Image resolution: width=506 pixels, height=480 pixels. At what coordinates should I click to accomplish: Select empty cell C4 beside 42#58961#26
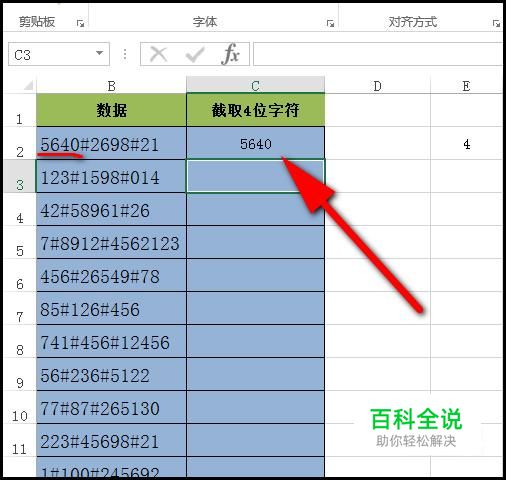tap(255, 209)
